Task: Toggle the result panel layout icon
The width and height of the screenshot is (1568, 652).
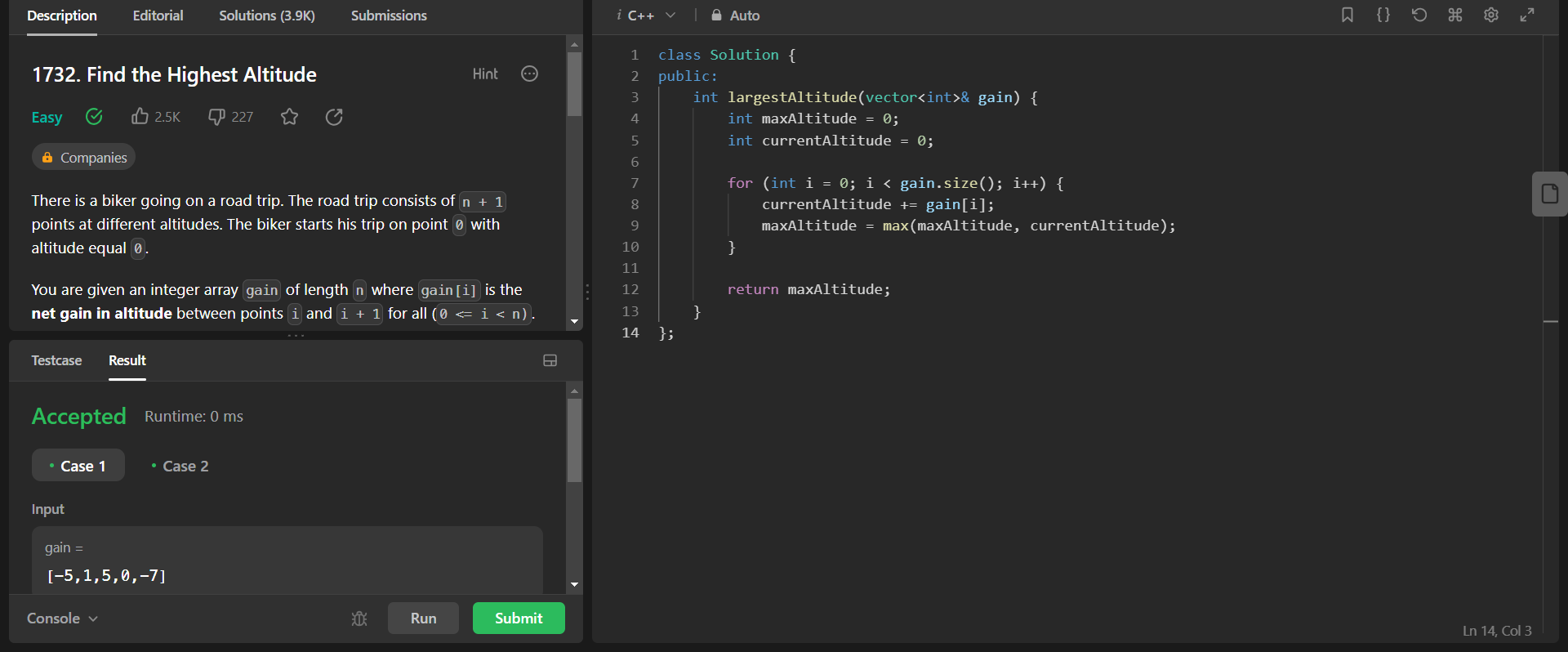Action: 550,360
